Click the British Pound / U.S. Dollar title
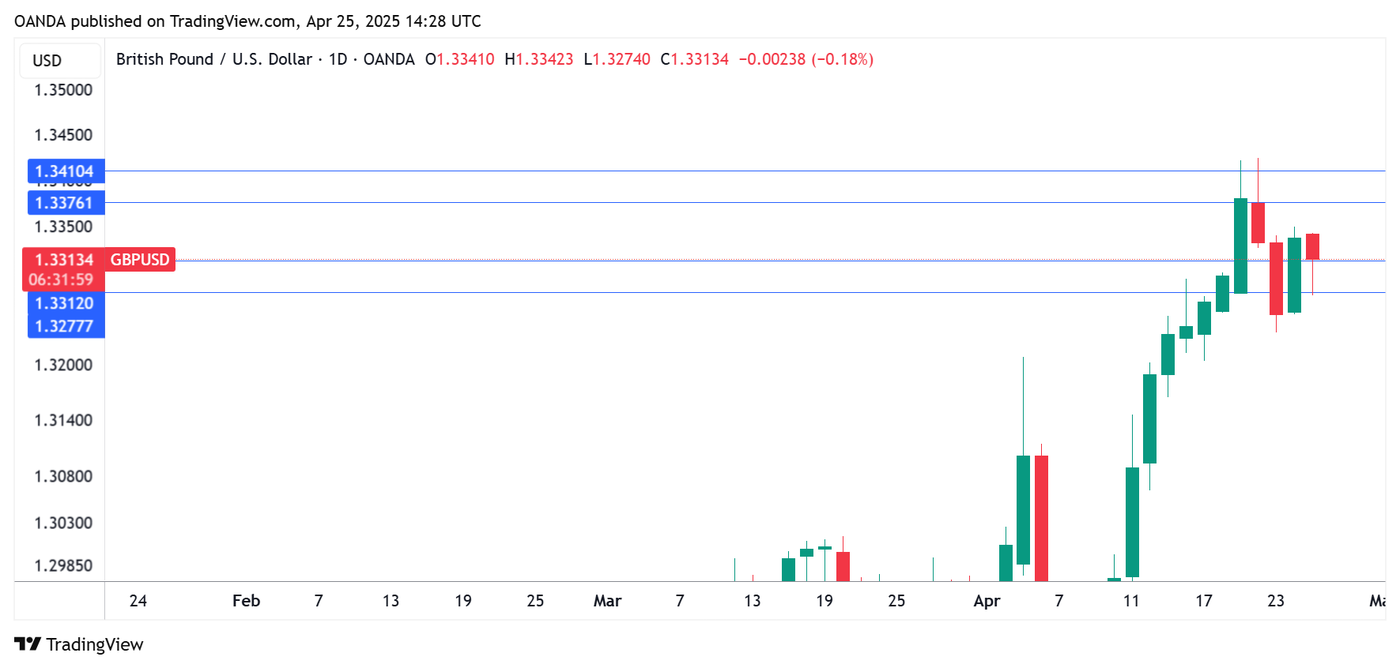This screenshot has height=668, width=1400. point(213,60)
